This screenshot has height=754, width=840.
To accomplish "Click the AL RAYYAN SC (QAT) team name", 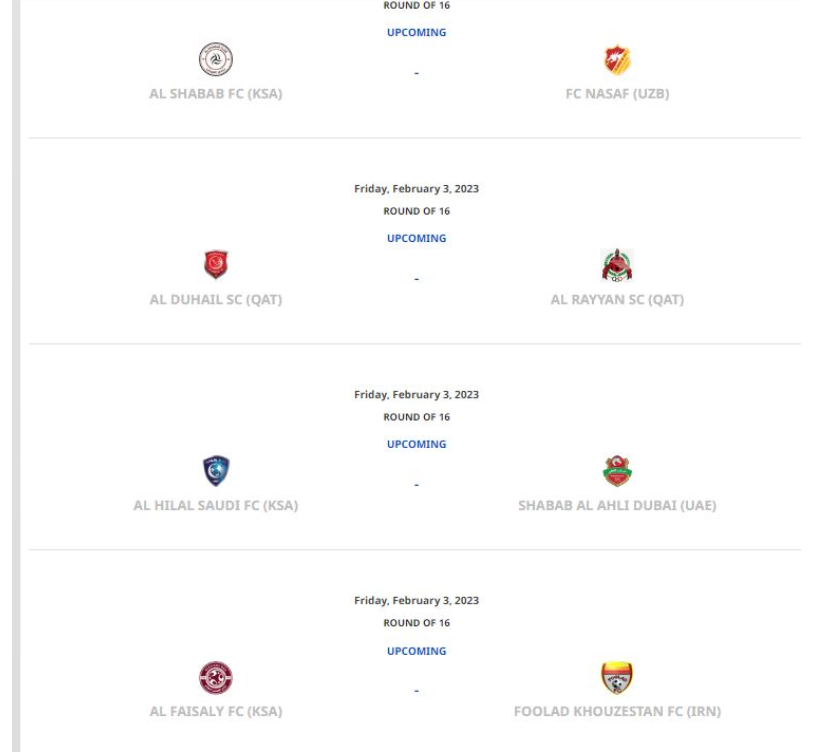I will (617, 300).
